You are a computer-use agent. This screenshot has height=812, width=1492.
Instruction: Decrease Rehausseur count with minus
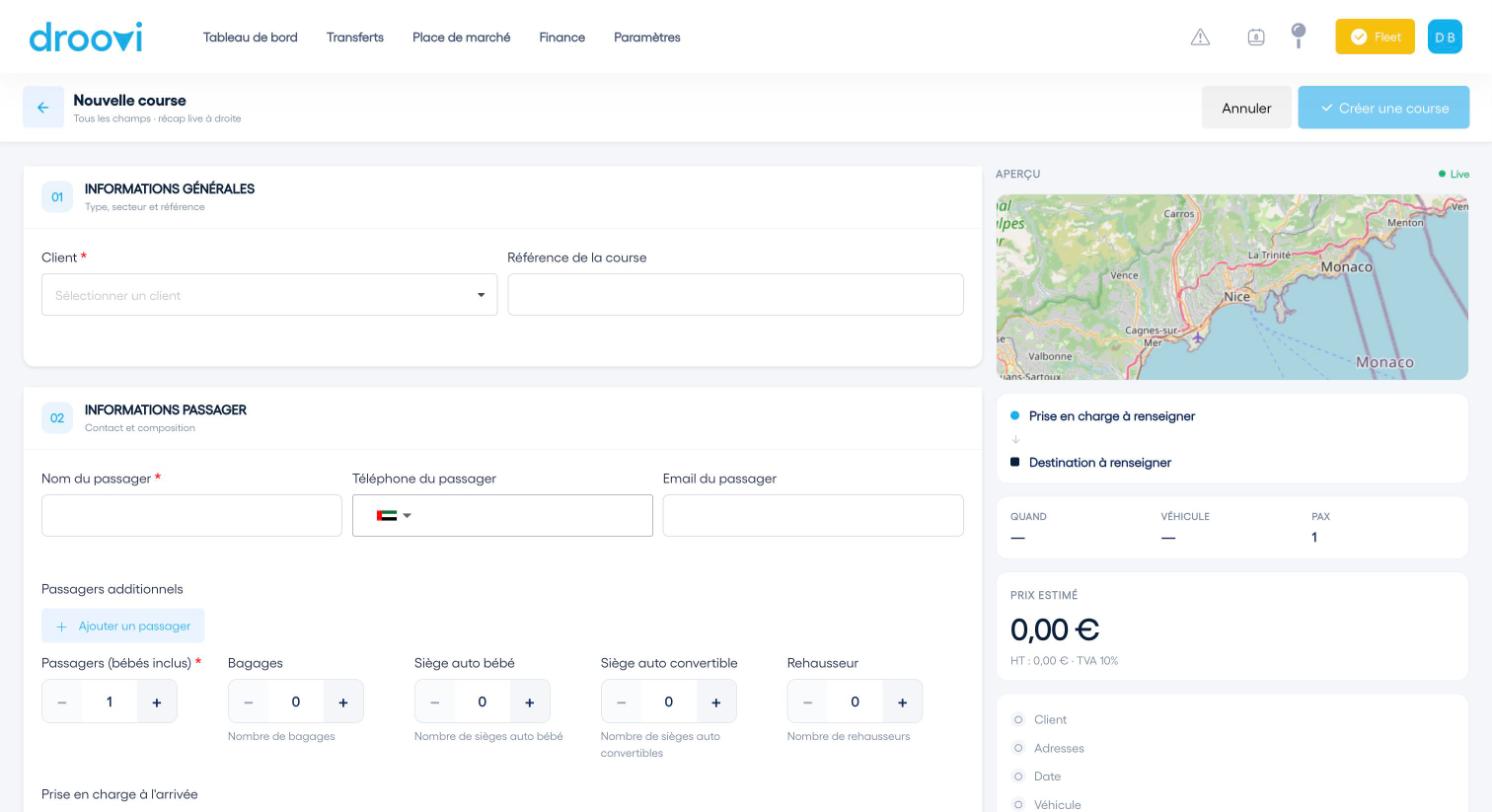(808, 702)
